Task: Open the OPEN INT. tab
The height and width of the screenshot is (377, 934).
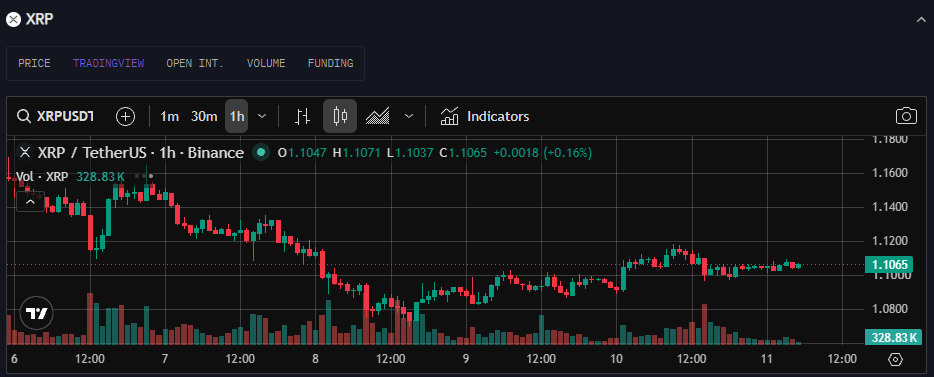Action: [195, 63]
